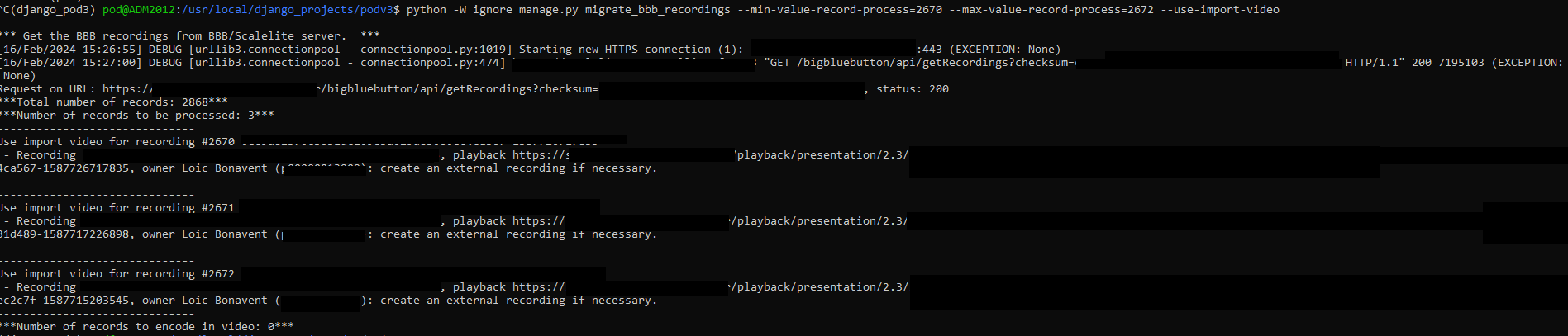Click the 'recording #2671' heading line
The image size is (1568, 336).
(117, 208)
